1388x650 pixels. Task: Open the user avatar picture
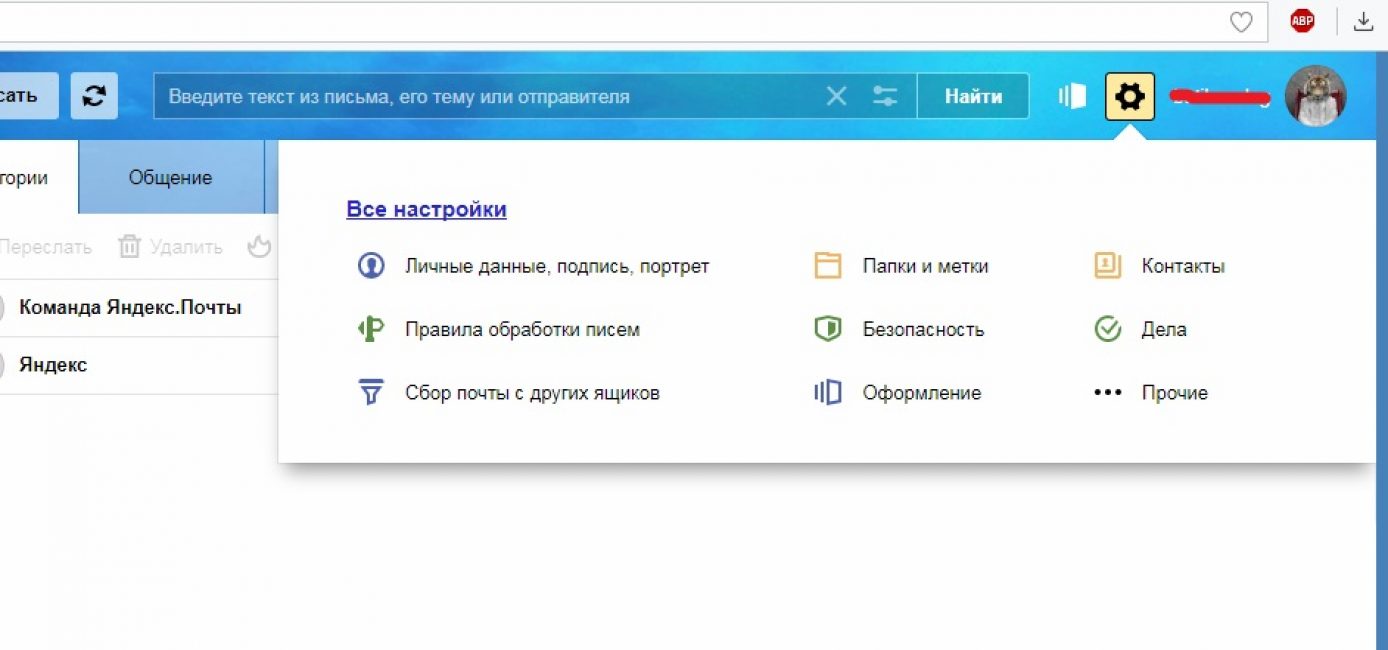(1315, 96)
